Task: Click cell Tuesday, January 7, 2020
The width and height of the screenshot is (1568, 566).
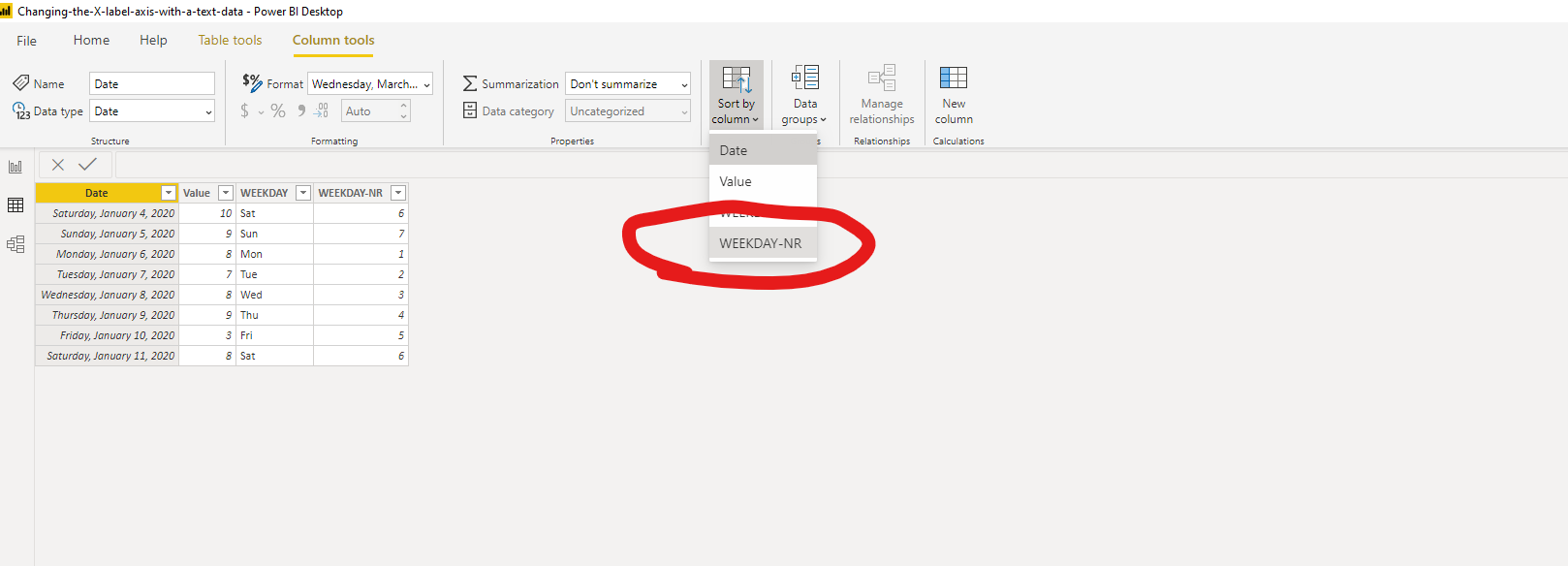Action: (108, 274)
